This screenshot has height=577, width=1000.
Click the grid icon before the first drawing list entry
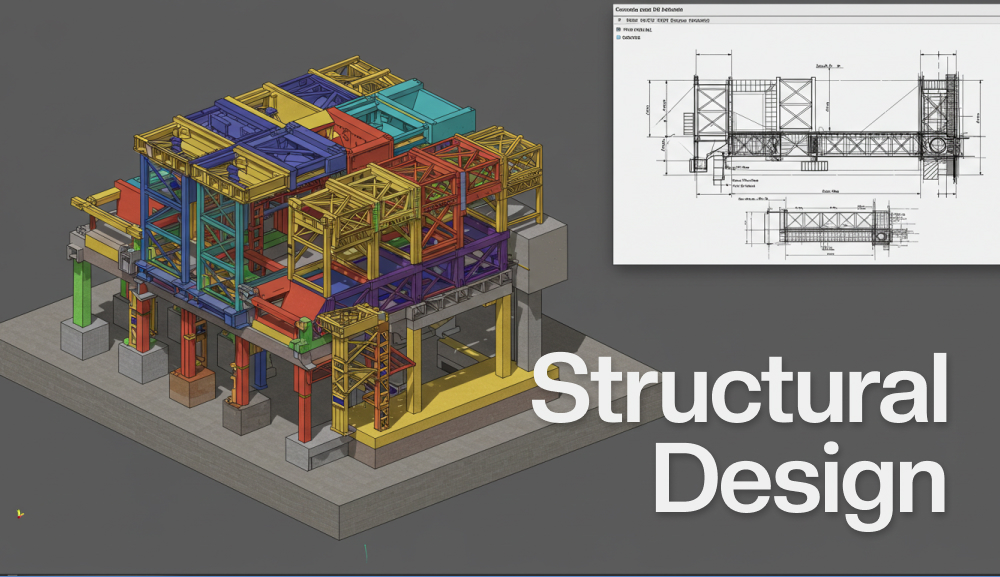tap(618, 29)
